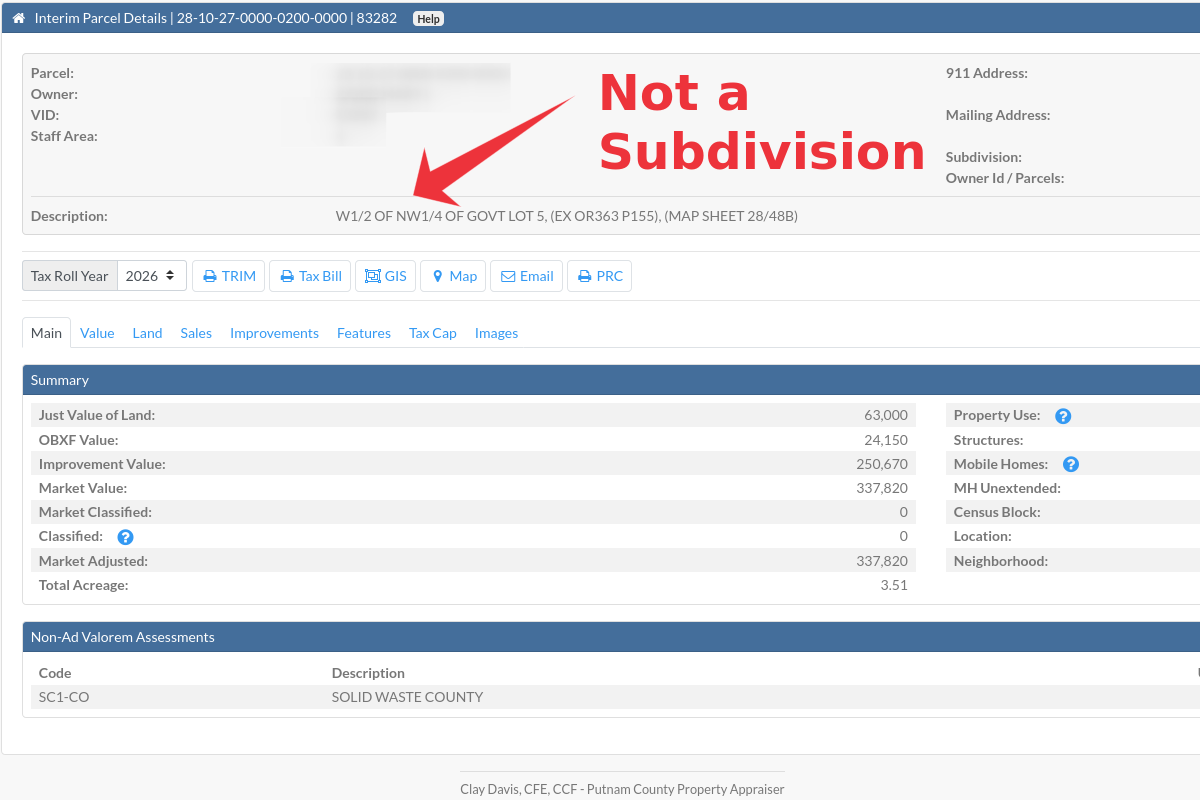Switch to the Features tab
This screenshot has width=1200, height=800.
[x=364, y=333]
